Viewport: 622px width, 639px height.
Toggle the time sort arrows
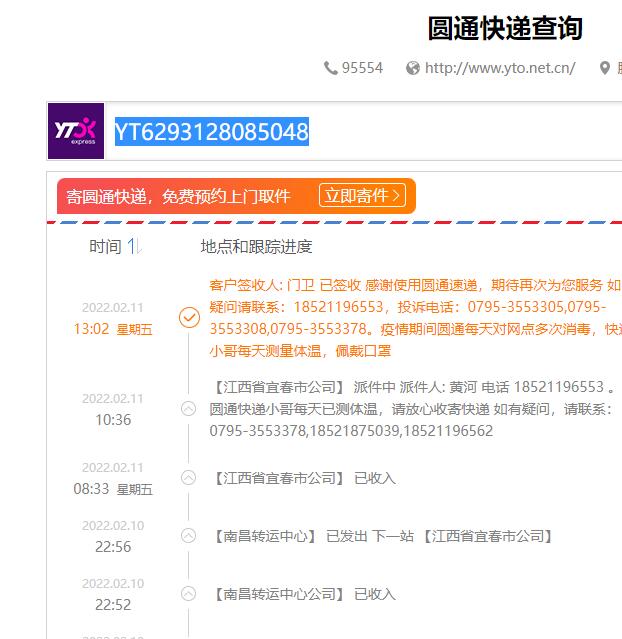(x=135, y=247)
